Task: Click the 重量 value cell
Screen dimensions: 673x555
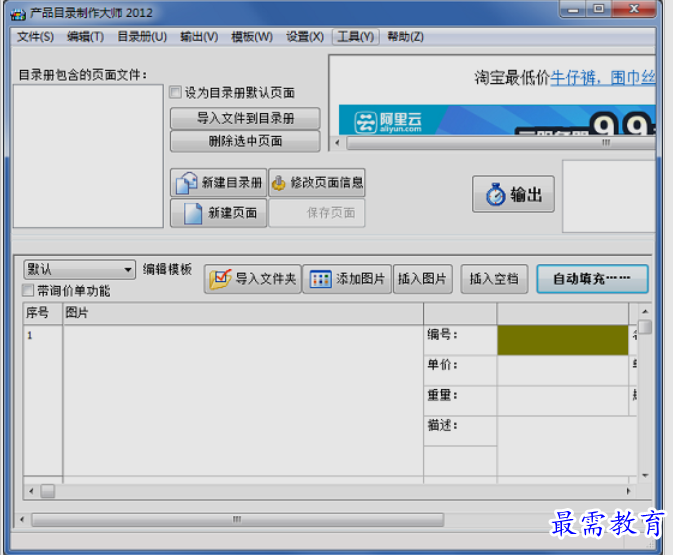Action: click(x=562, y=400)
